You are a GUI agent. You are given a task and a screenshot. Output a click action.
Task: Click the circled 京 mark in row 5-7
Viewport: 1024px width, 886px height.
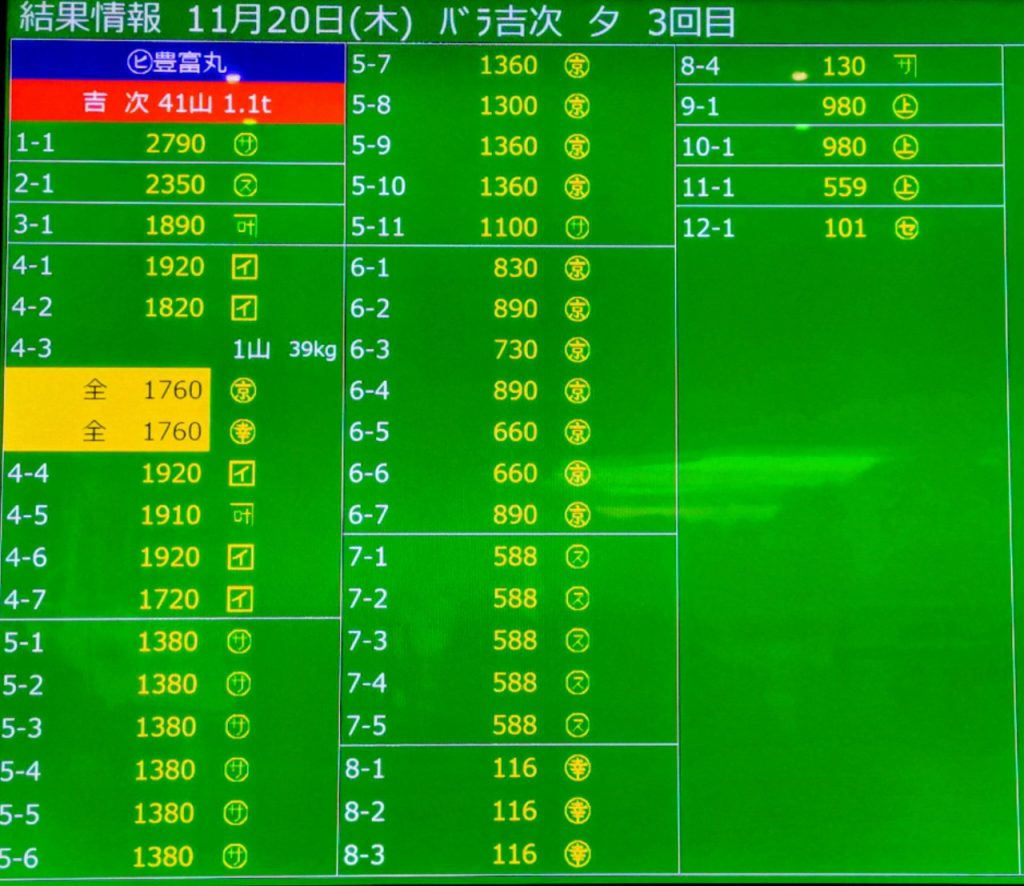pyautogui.click(x=577, y=66)
